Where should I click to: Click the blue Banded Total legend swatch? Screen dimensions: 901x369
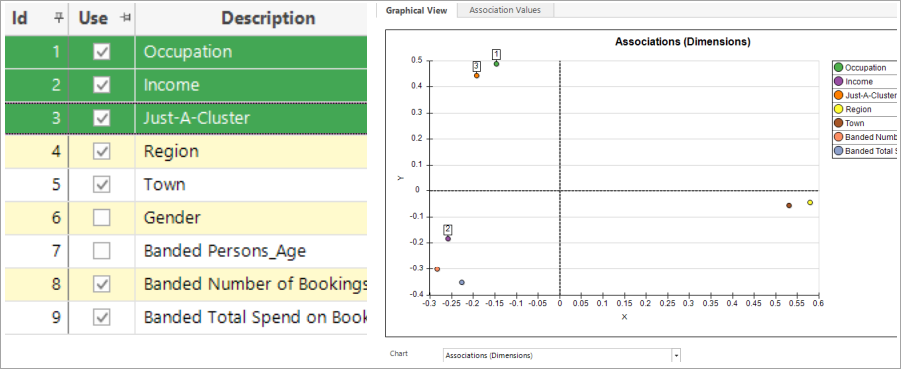click(x=839, y=151)
